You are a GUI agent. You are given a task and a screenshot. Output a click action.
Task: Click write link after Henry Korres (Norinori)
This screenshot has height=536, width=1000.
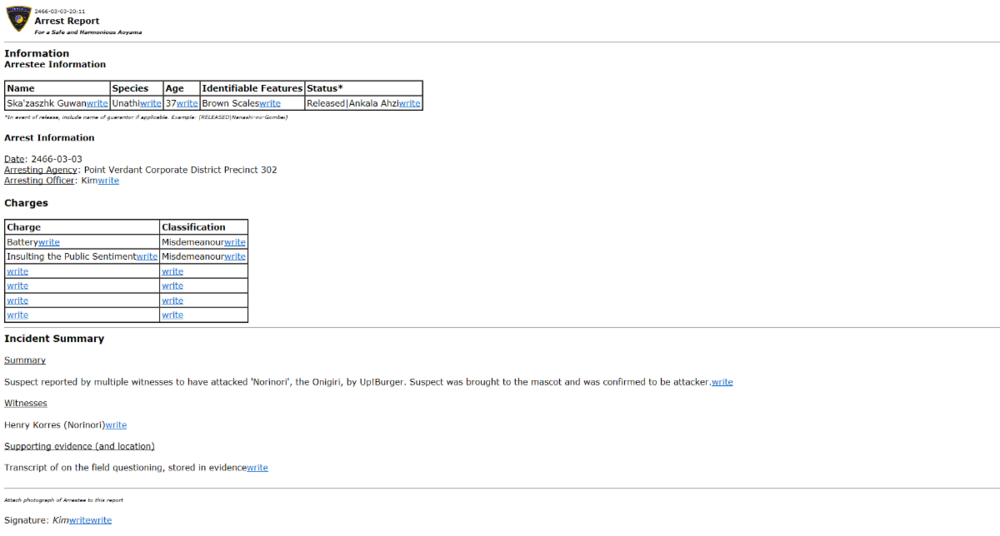click(116, 425)
